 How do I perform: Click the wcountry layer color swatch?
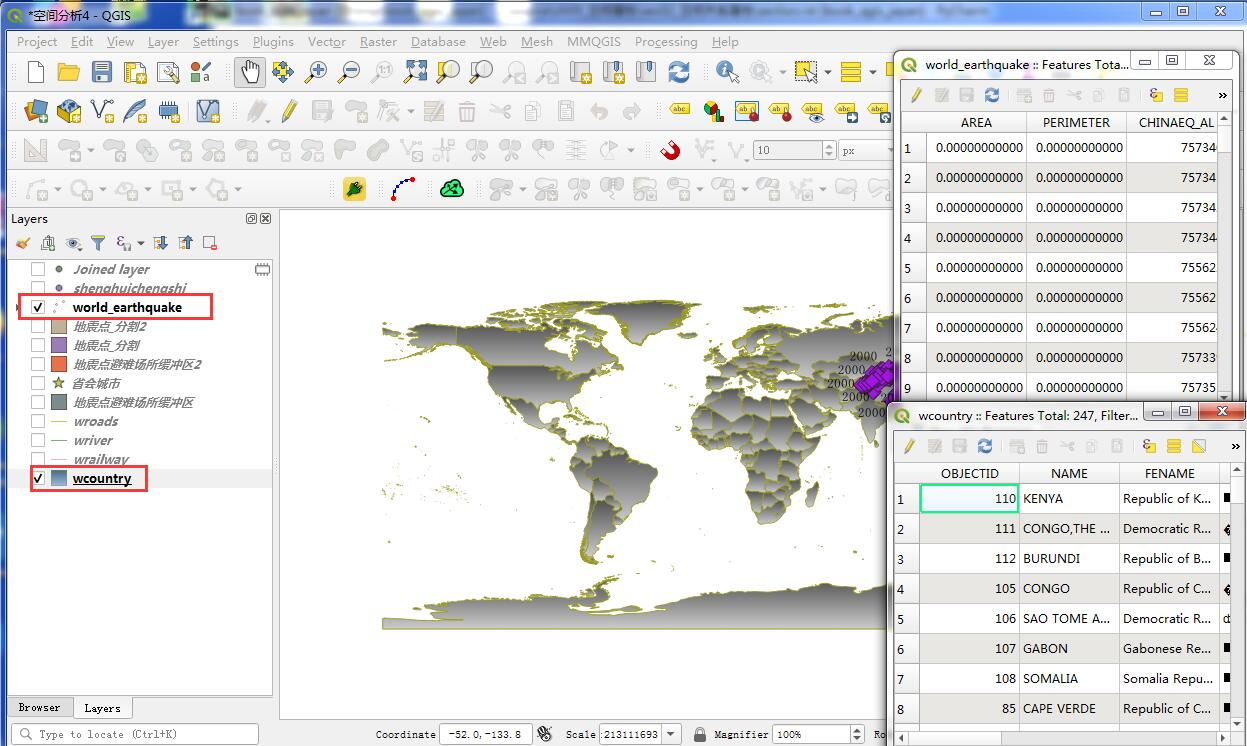pyautogui.click(x=59, y=479)
